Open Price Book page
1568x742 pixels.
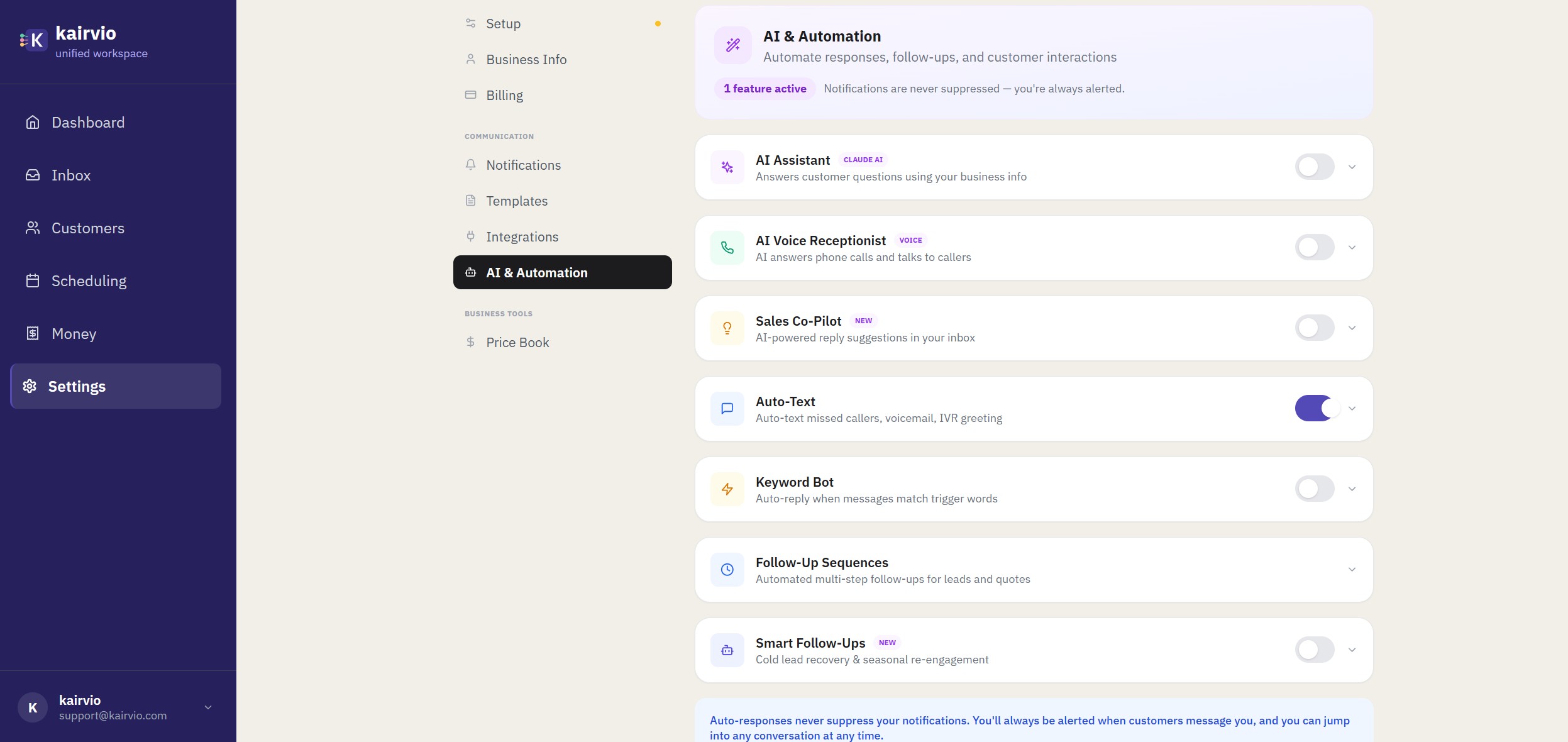point(563,342)
